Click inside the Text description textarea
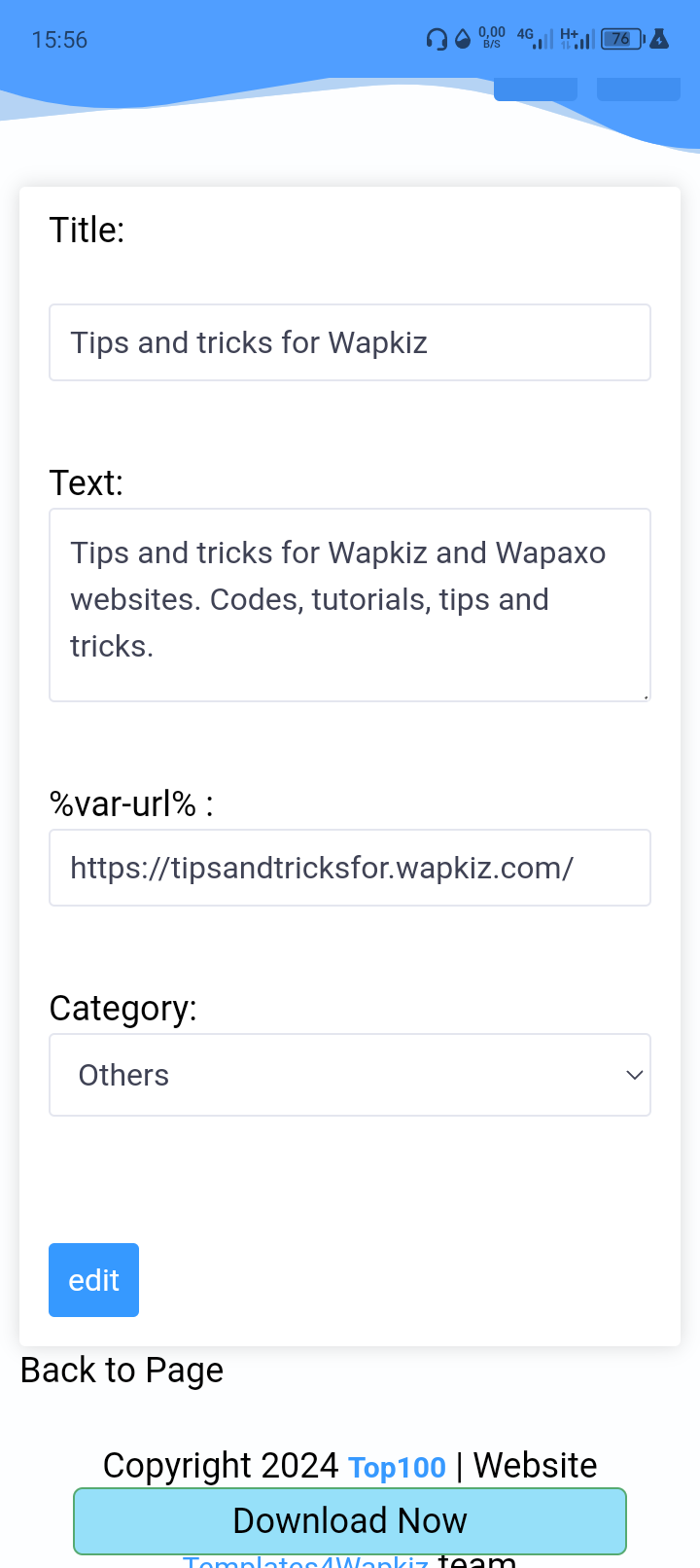 350,605
